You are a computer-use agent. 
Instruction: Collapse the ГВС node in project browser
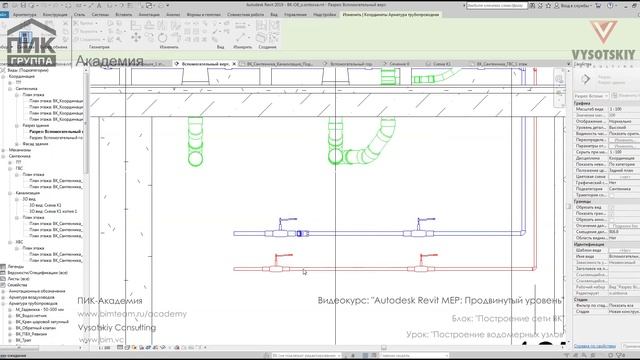pos(10,168)
